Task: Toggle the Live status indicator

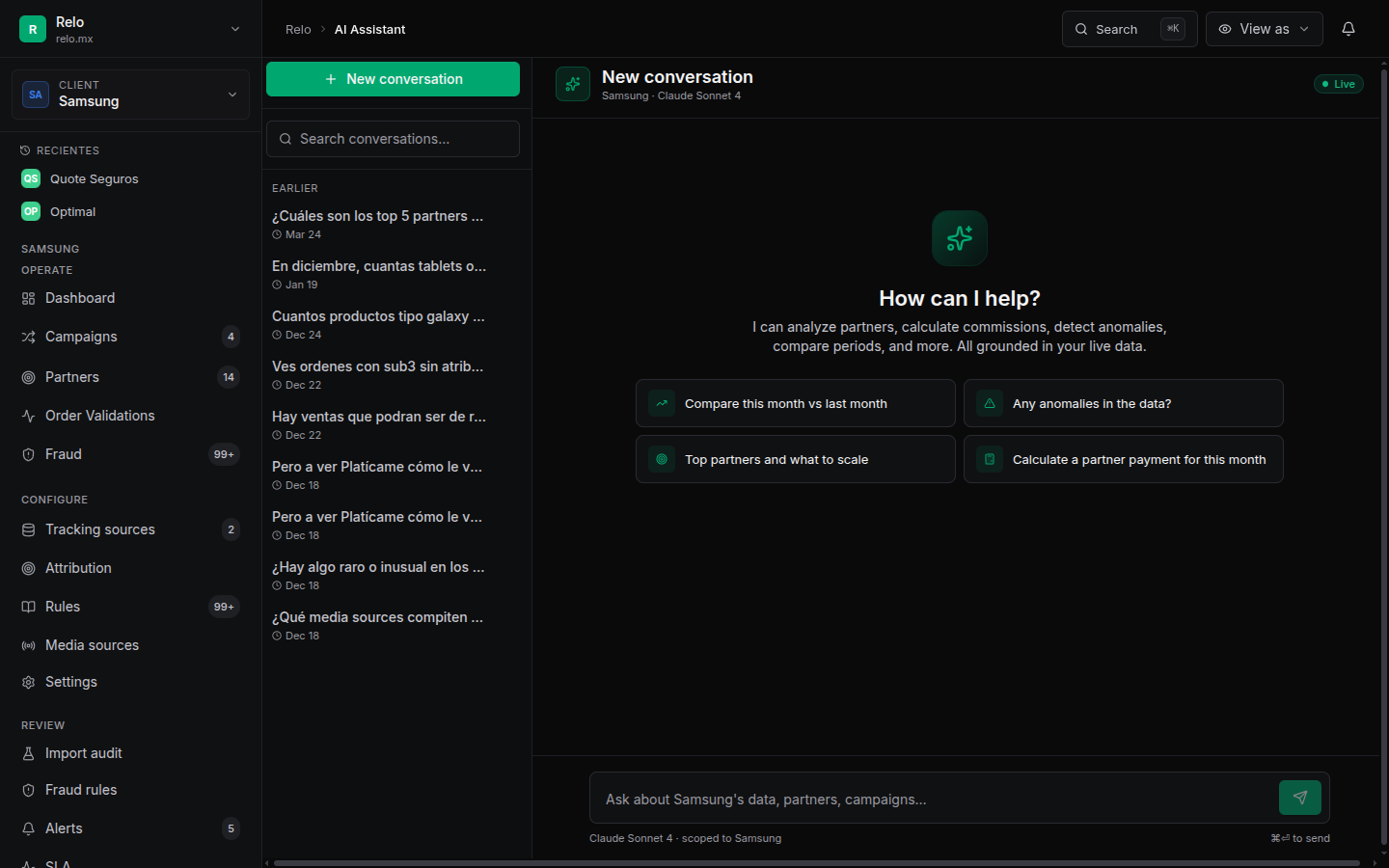Action: pyautogui.click(x=1339, y=84)
